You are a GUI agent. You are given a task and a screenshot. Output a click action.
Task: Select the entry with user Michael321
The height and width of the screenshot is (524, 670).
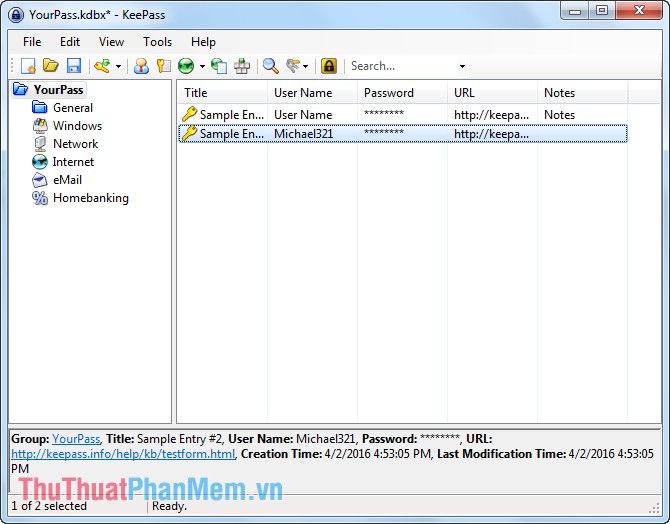(403, 134)
